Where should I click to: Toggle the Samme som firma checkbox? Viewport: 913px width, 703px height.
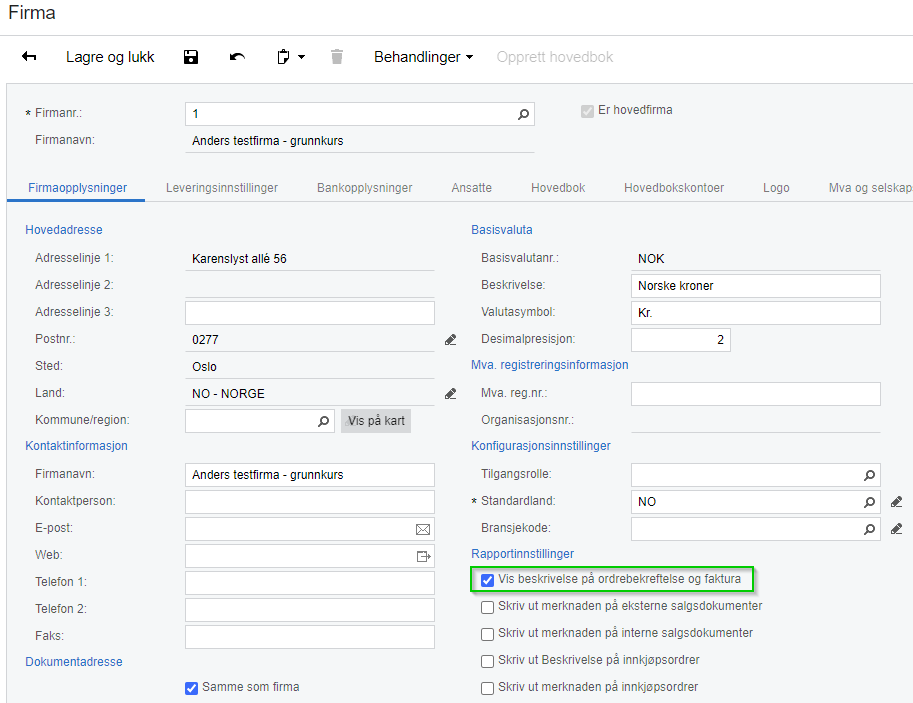point(192,688)
